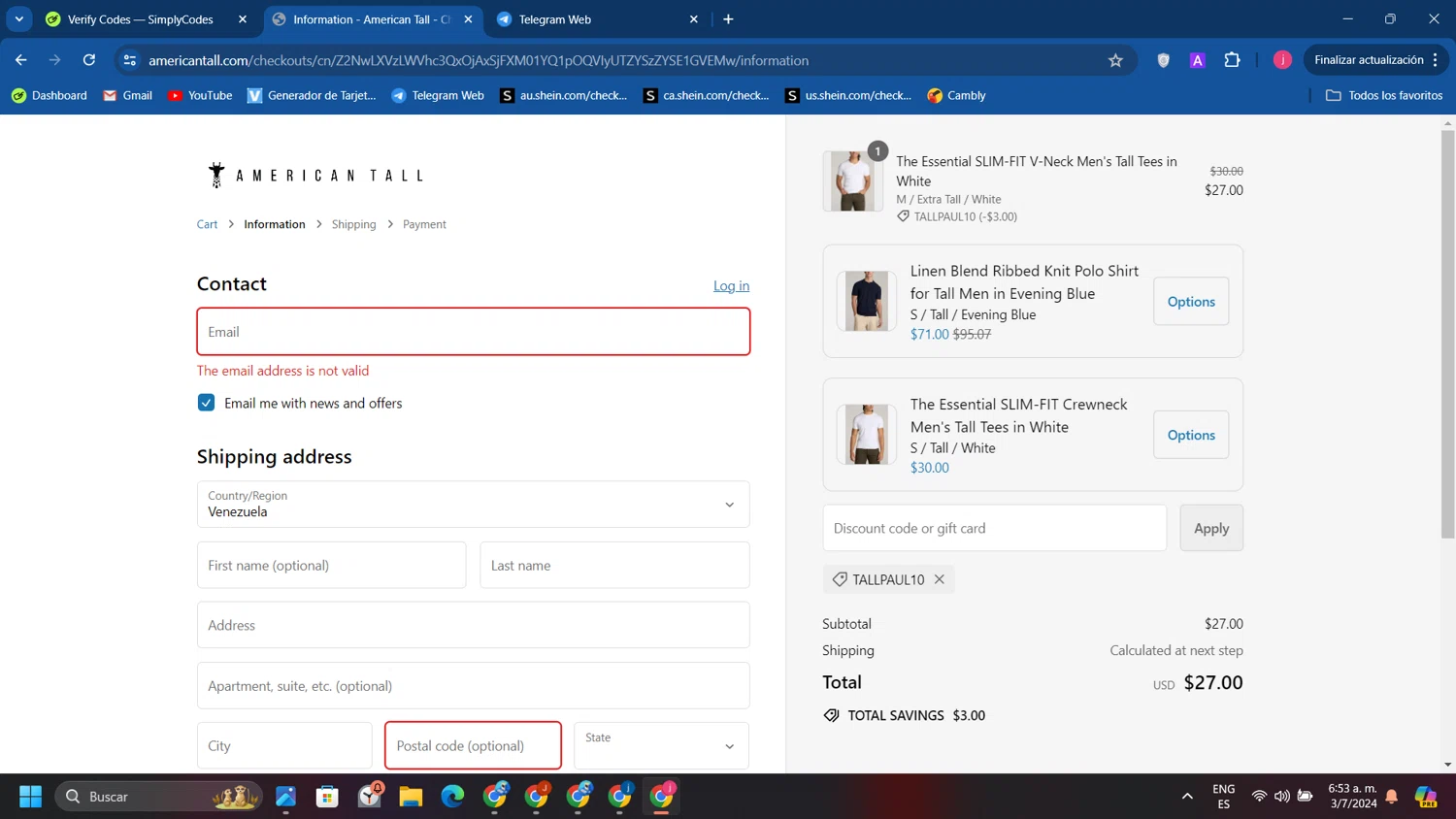Launch Photos app from the taskbar
This screenshot has width=1456, height=819.
point(285,797)
